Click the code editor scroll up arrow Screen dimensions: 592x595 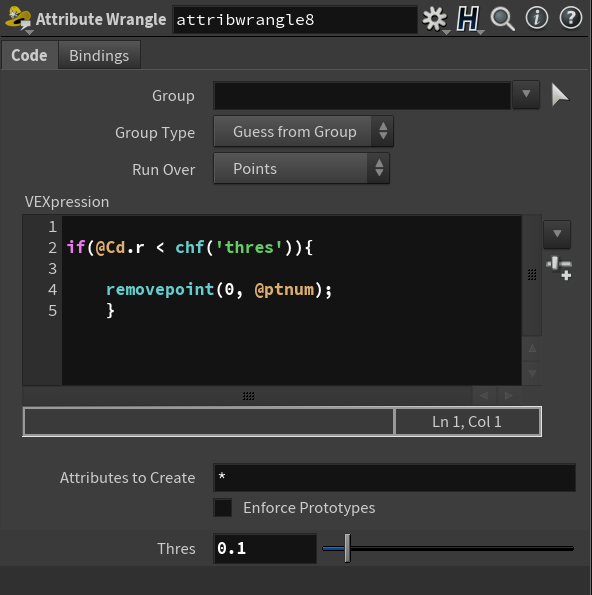532,348
